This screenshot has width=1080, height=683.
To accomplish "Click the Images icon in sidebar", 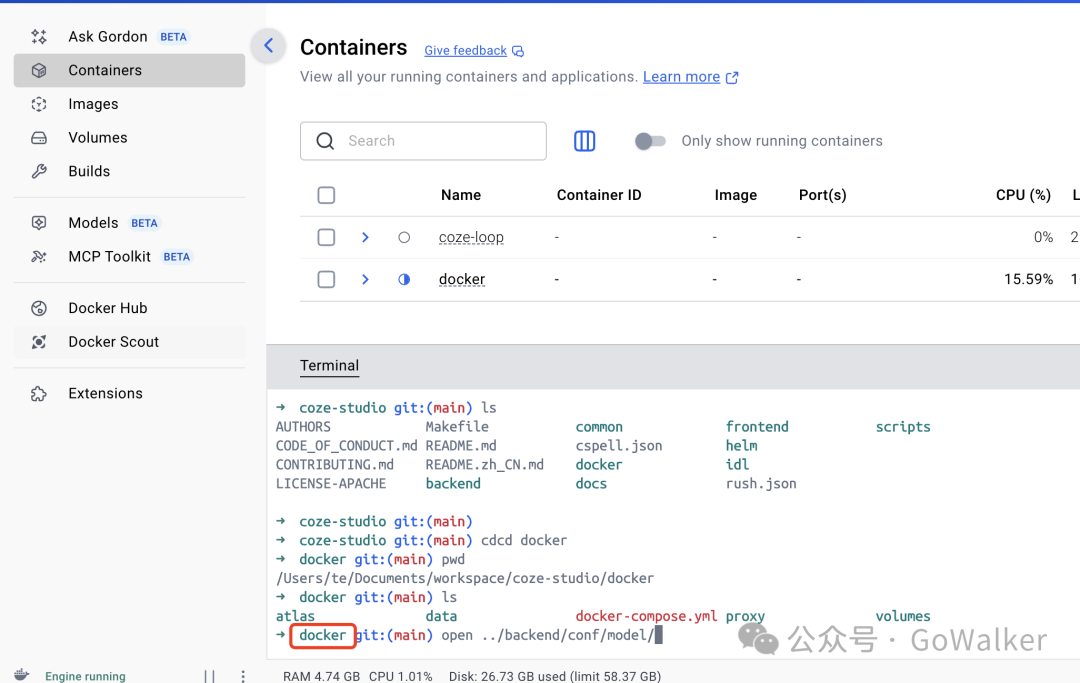I will coord(39,104).
